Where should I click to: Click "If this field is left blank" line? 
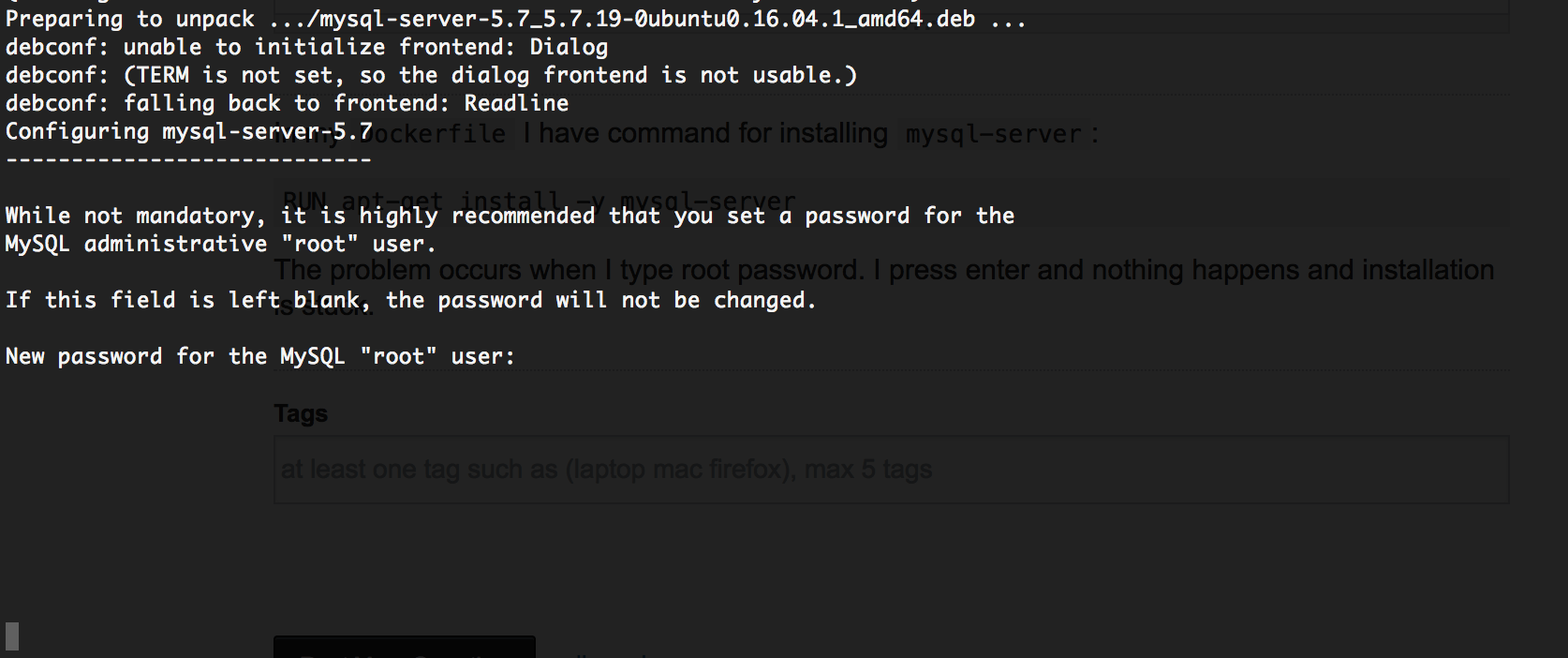pos(410,300)
